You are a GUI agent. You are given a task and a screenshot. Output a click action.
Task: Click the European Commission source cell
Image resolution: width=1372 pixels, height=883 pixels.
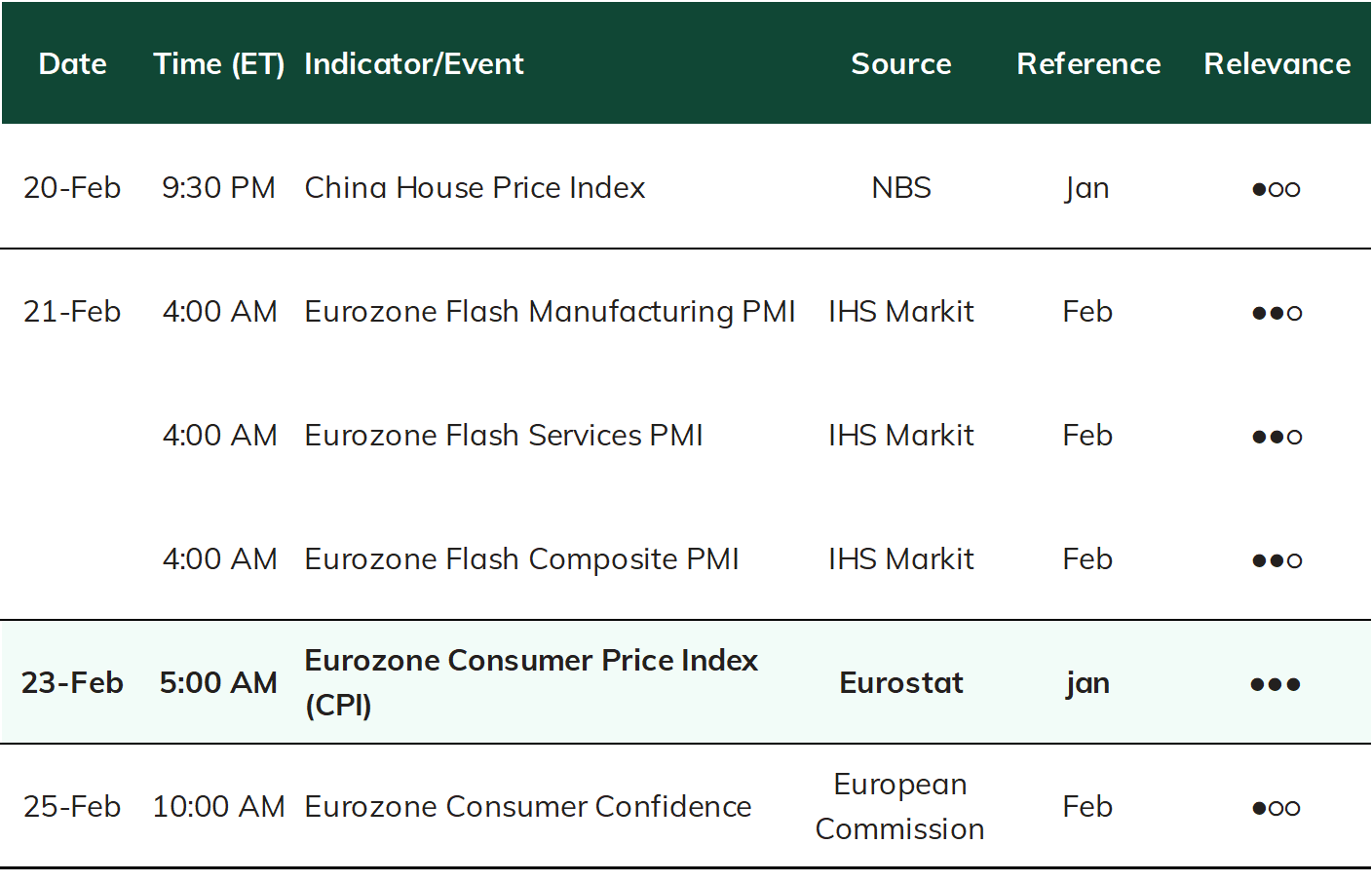pos(900,807)
